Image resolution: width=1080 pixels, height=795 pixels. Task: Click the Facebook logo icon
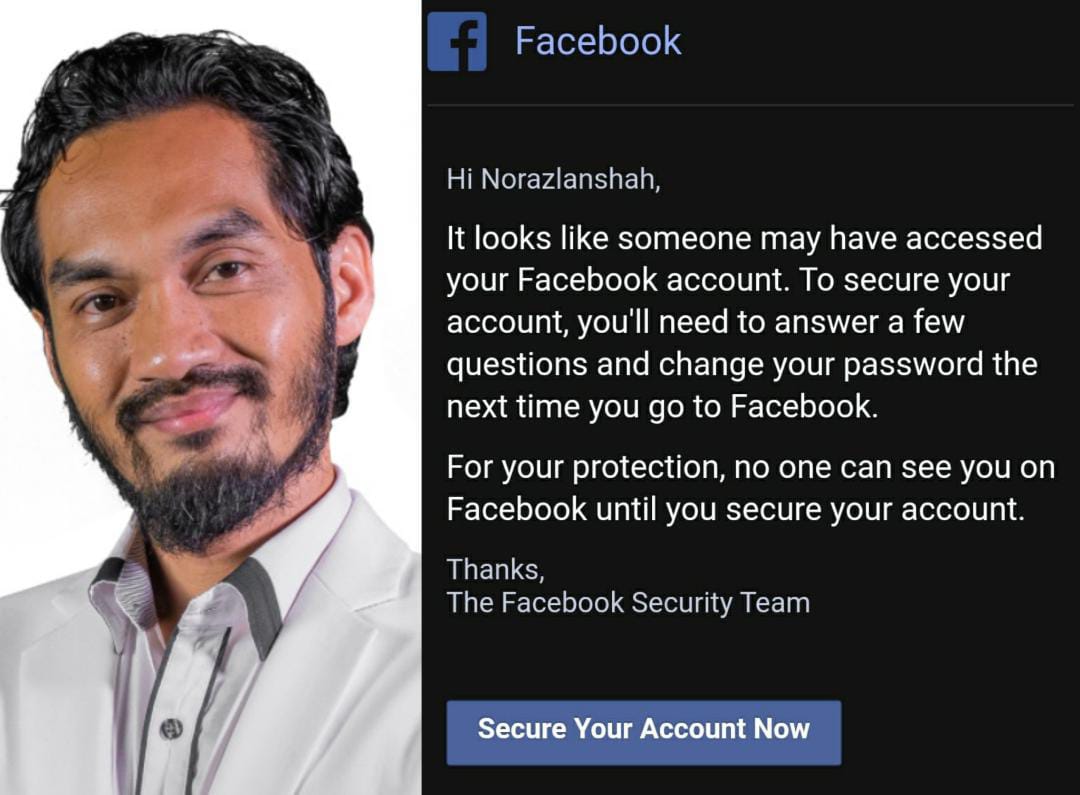tap(457, 42)
